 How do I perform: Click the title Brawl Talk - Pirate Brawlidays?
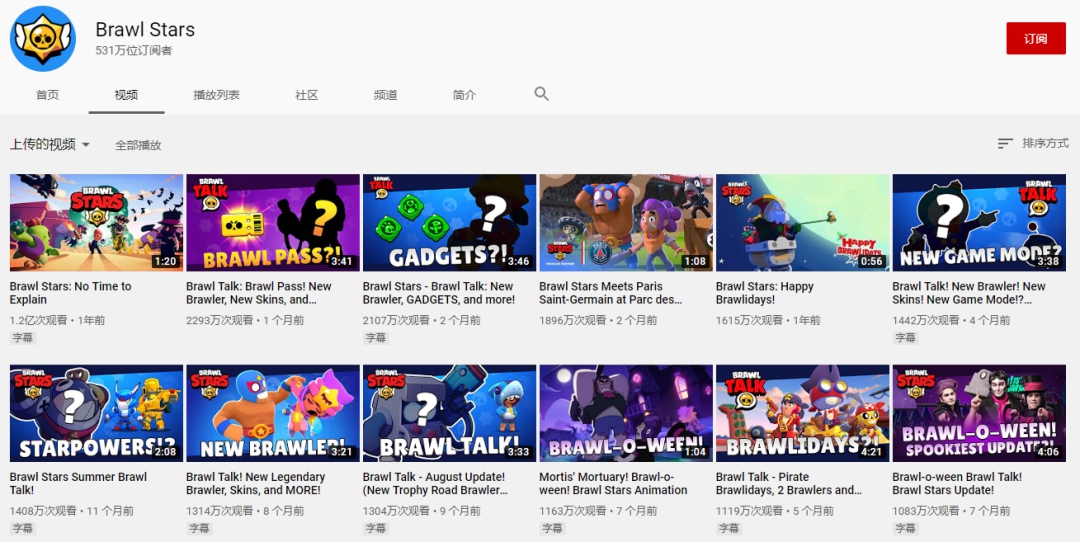pos(789,483)
